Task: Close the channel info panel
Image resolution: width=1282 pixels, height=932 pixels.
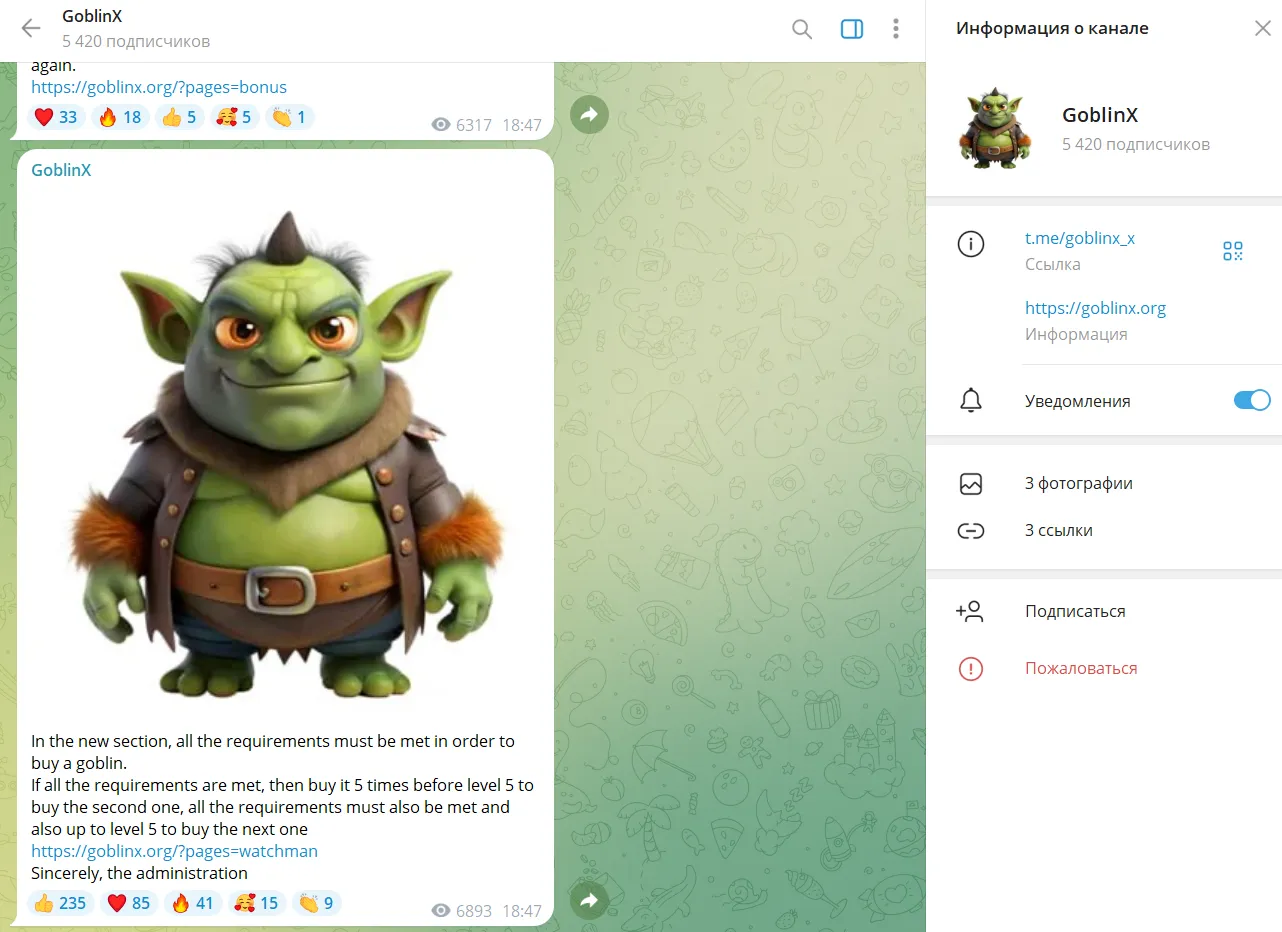Action: [x=1262, y=28]
